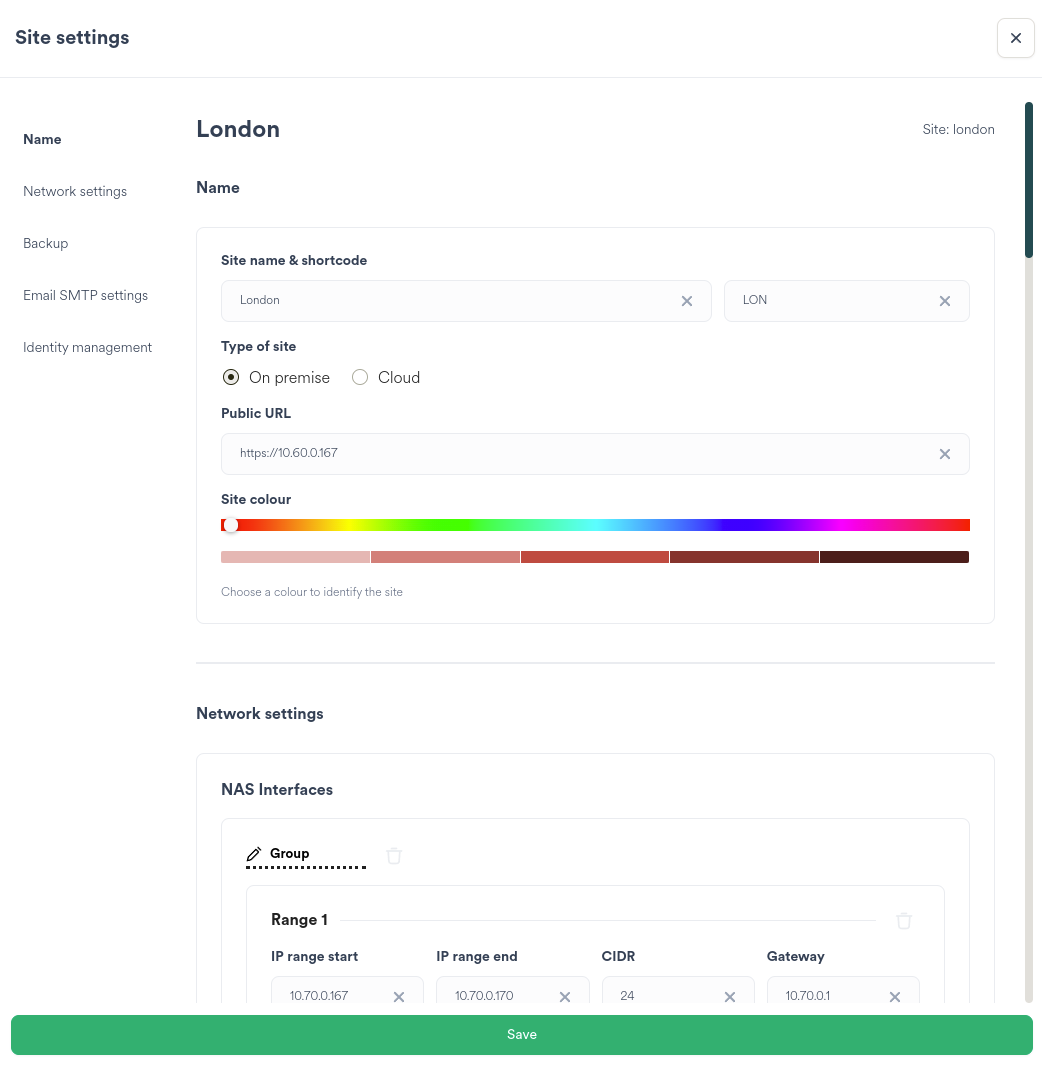Screen dimensions: 1042x1065
Task: Navigate to Identity management
Action: tap(87, 347)
